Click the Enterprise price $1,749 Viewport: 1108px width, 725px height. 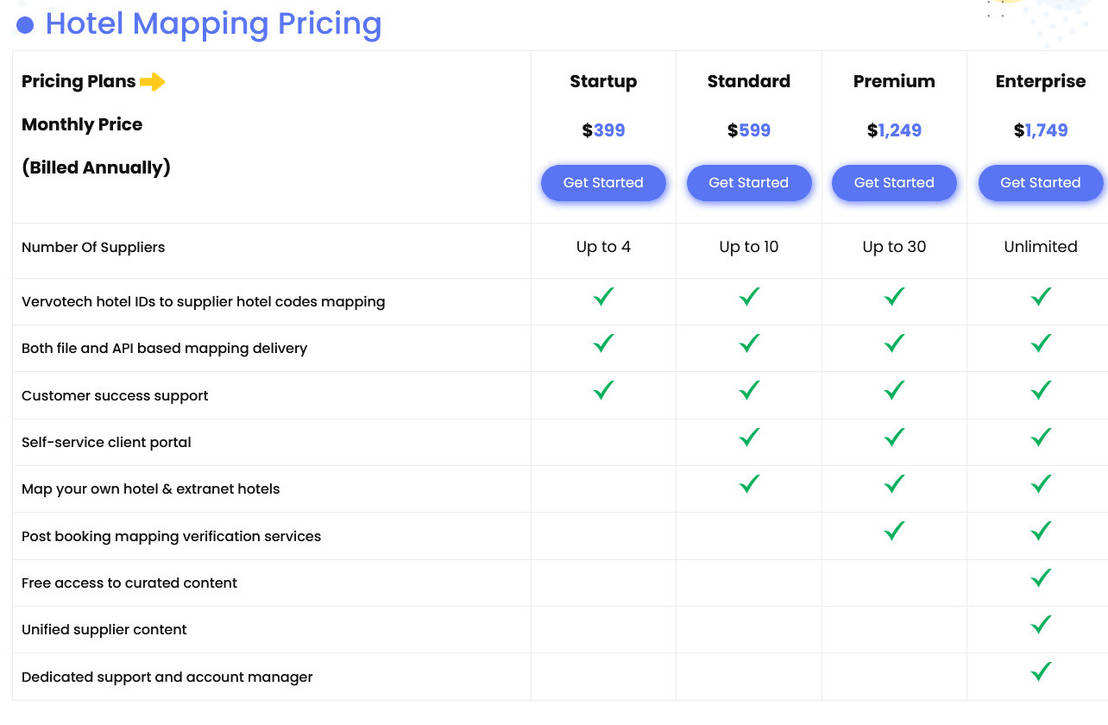pos(1040,131)
